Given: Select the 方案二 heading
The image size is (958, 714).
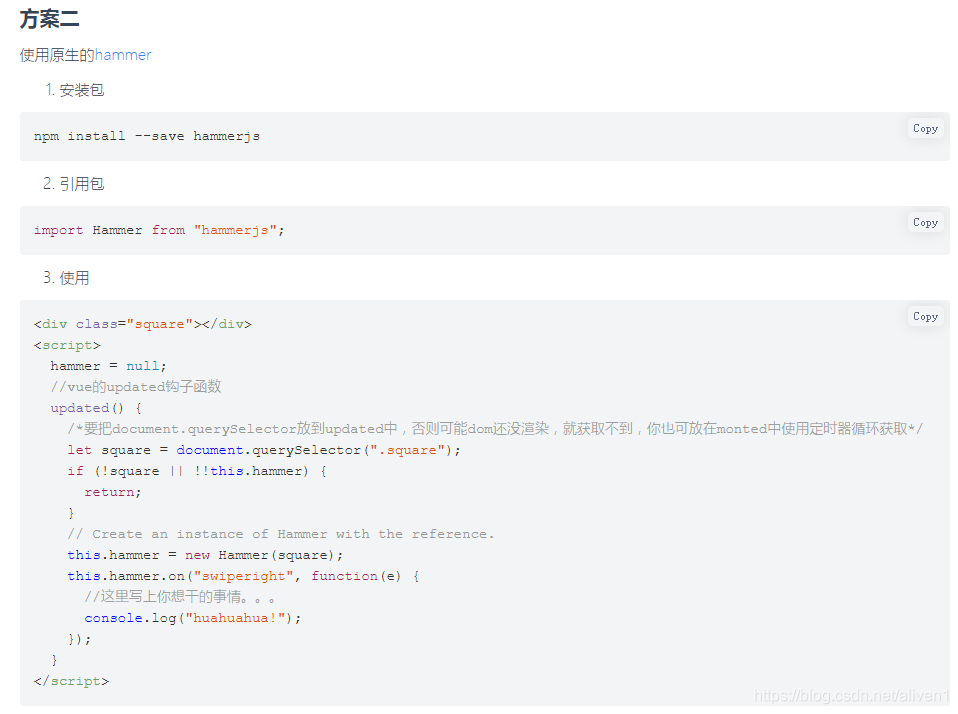Looking at the screenshot, I should pyautogui.click(x=49, y=18).
